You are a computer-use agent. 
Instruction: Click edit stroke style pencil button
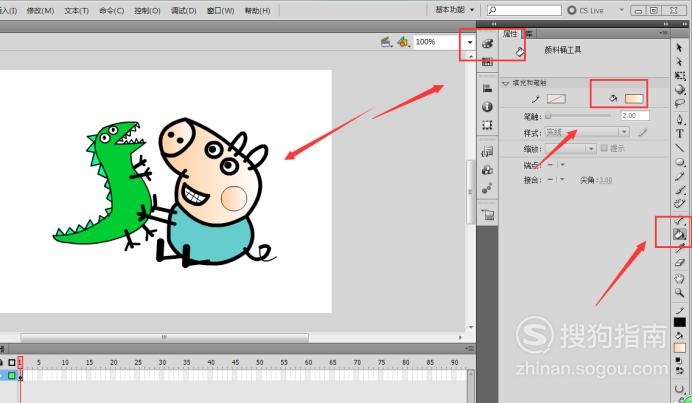coord(643,132)
